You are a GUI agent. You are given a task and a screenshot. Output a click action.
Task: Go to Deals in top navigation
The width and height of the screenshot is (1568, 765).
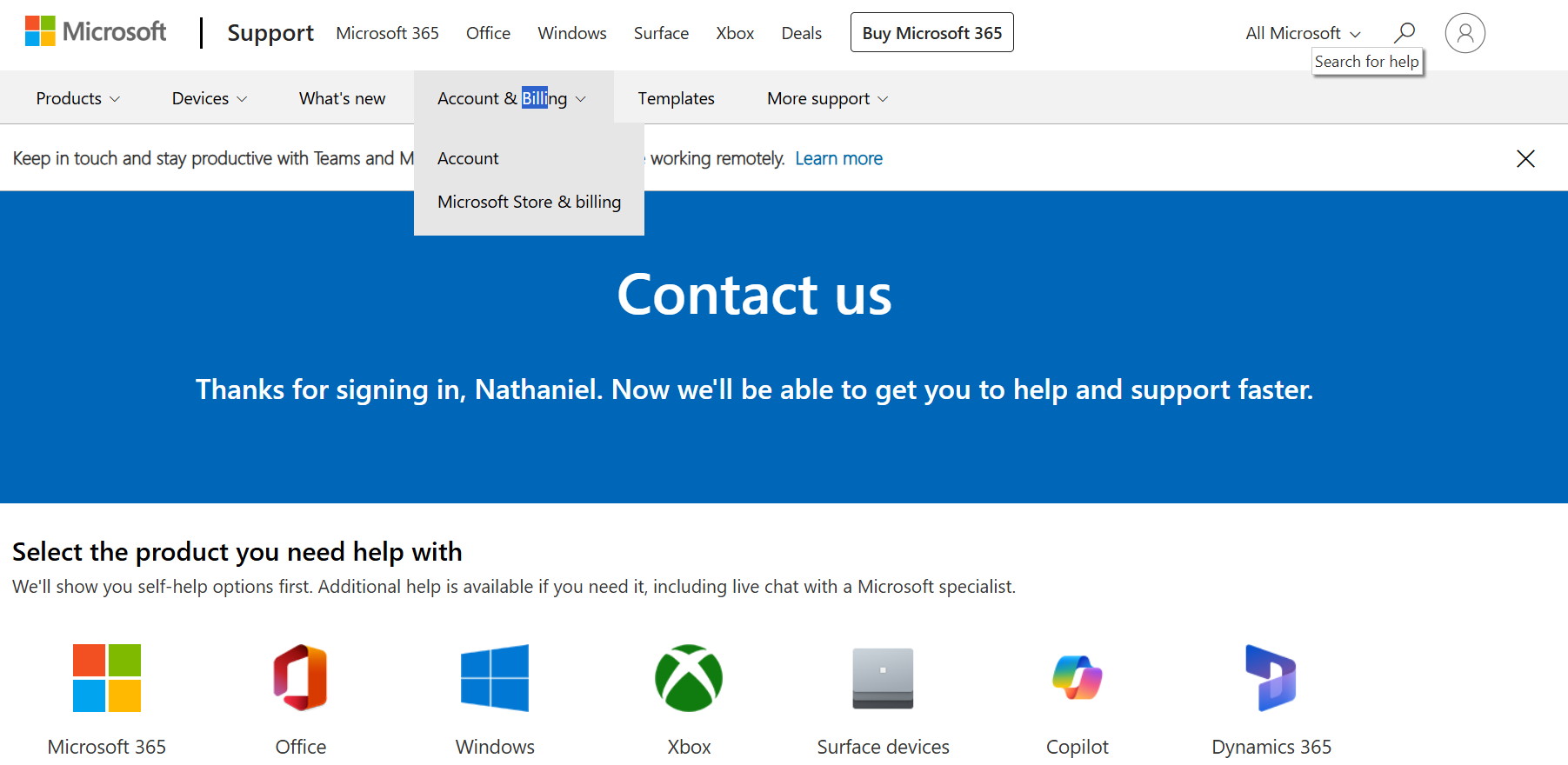tap(802, 33)
